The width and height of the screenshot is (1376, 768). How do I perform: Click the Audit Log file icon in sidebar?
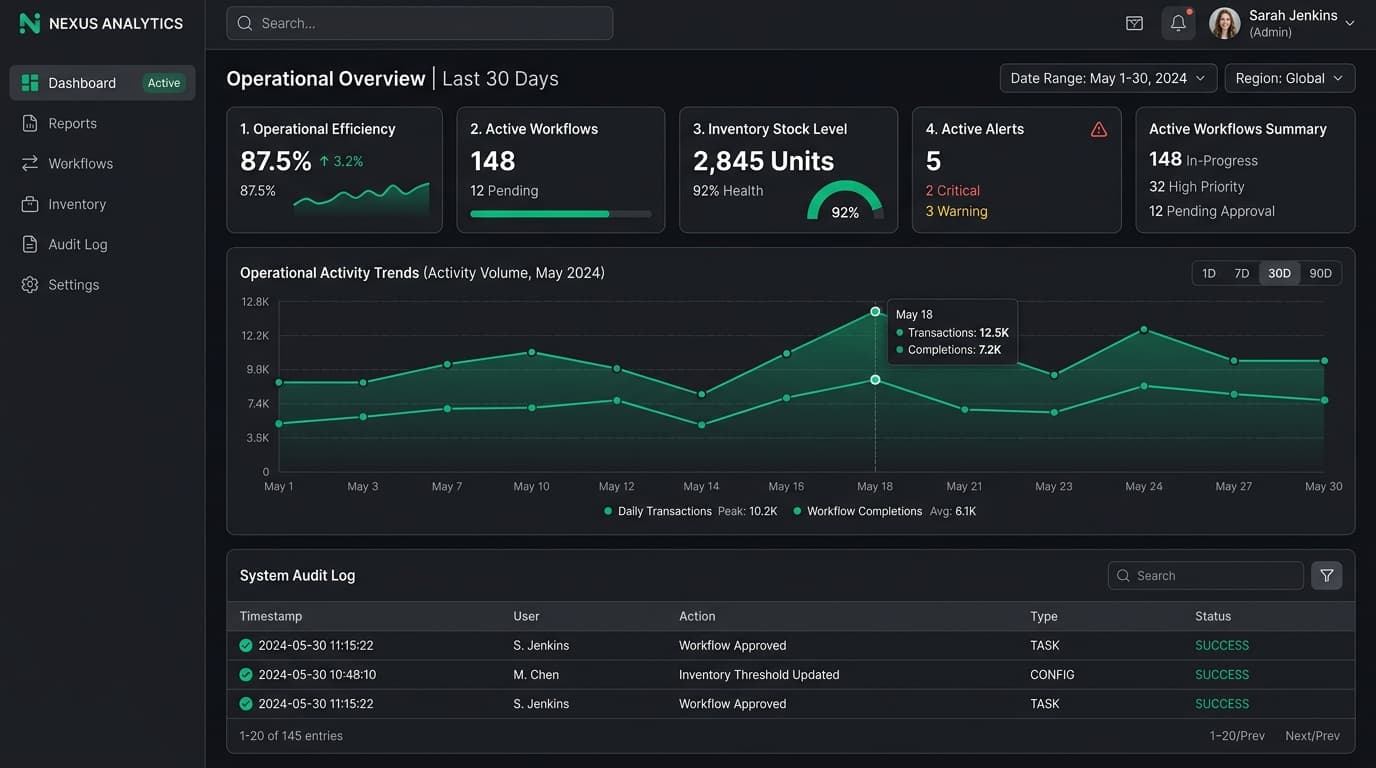[30, 244]
